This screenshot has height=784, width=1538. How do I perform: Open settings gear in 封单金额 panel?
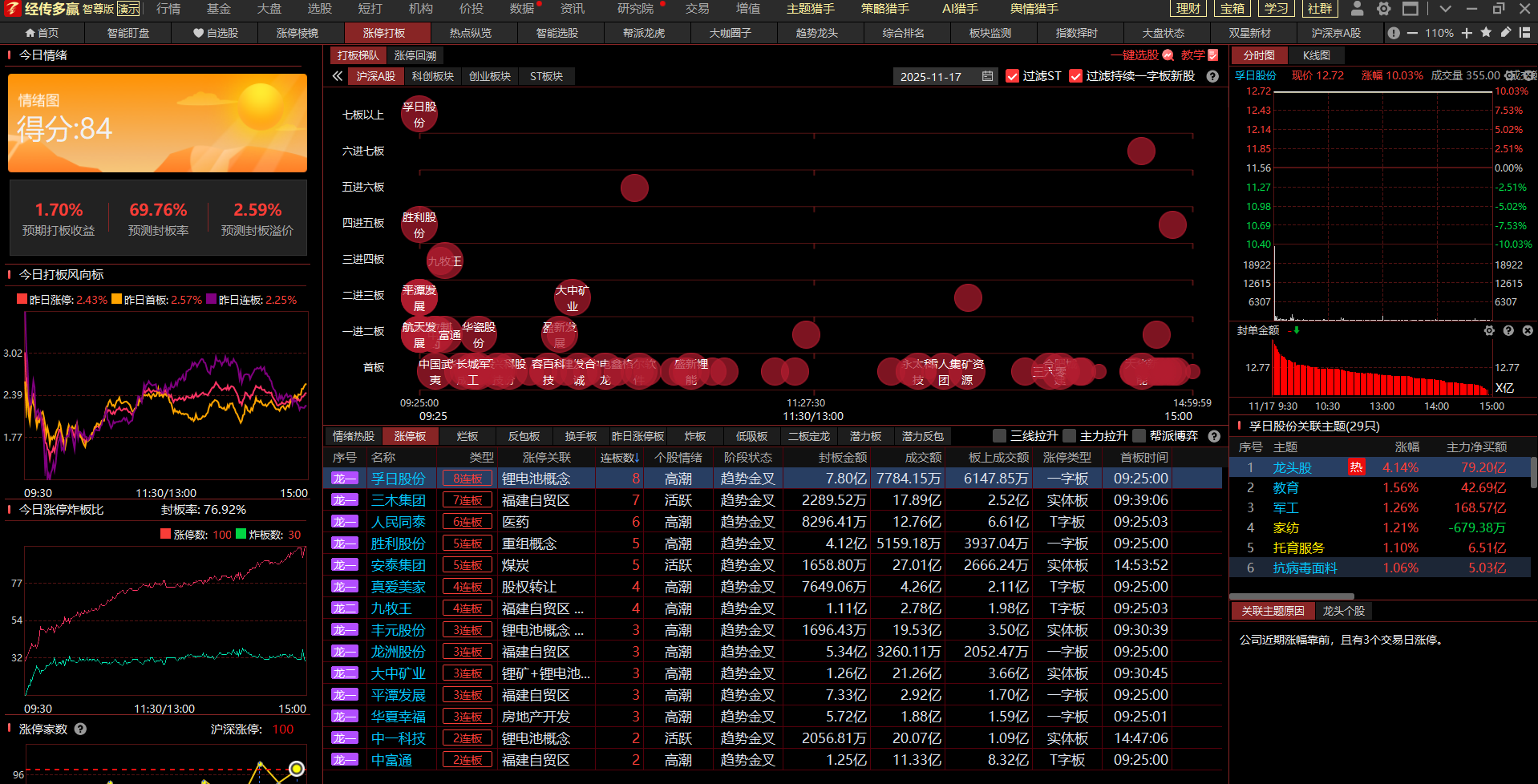pos(1488,330)
